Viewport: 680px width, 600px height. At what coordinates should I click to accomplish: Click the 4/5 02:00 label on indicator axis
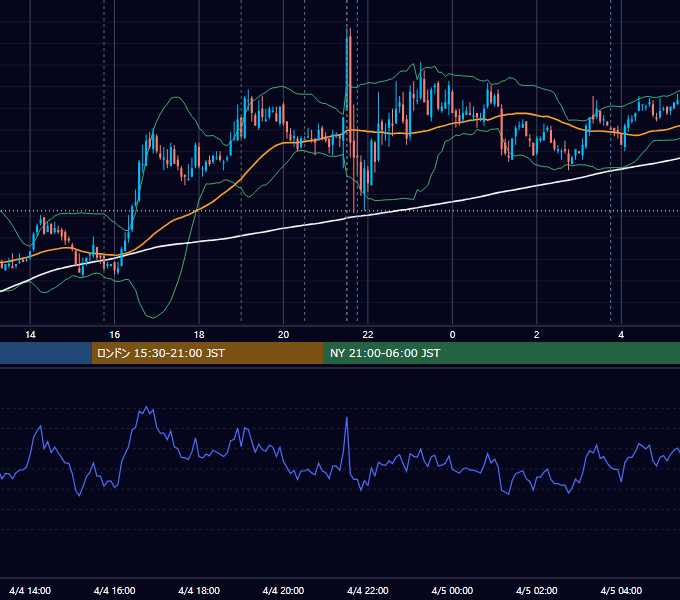pyautogui.click(x=536, y=590)
